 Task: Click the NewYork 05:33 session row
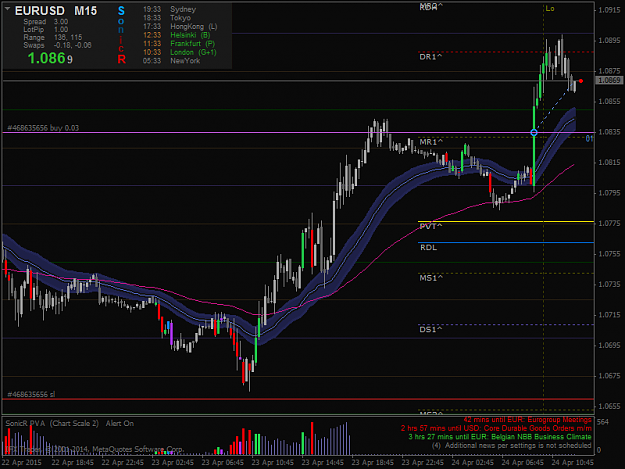point(171,61)
